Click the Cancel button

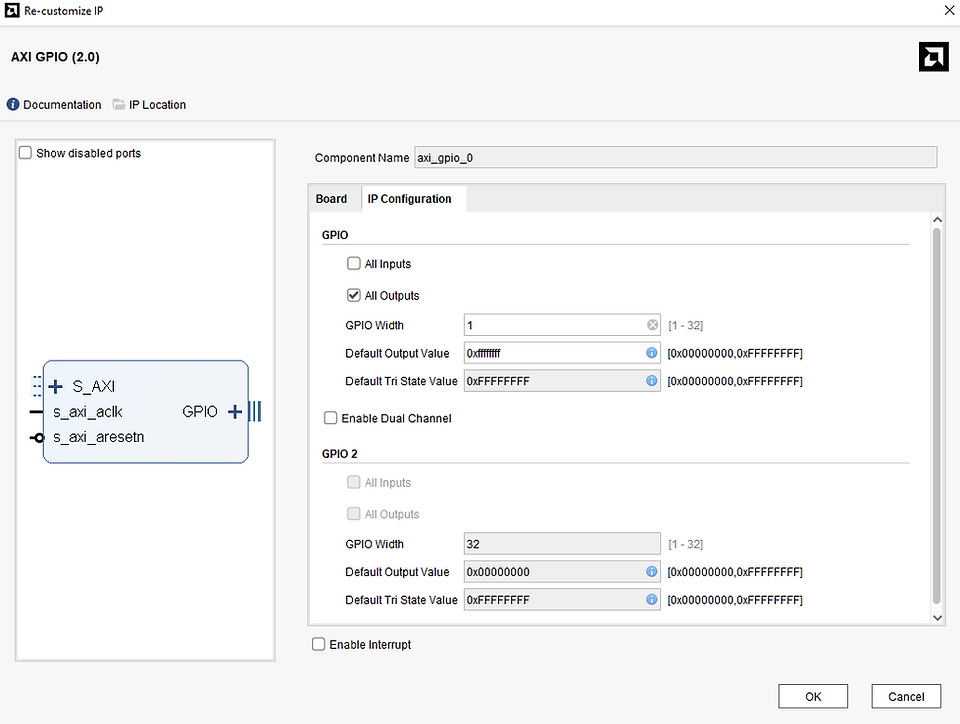906,696
